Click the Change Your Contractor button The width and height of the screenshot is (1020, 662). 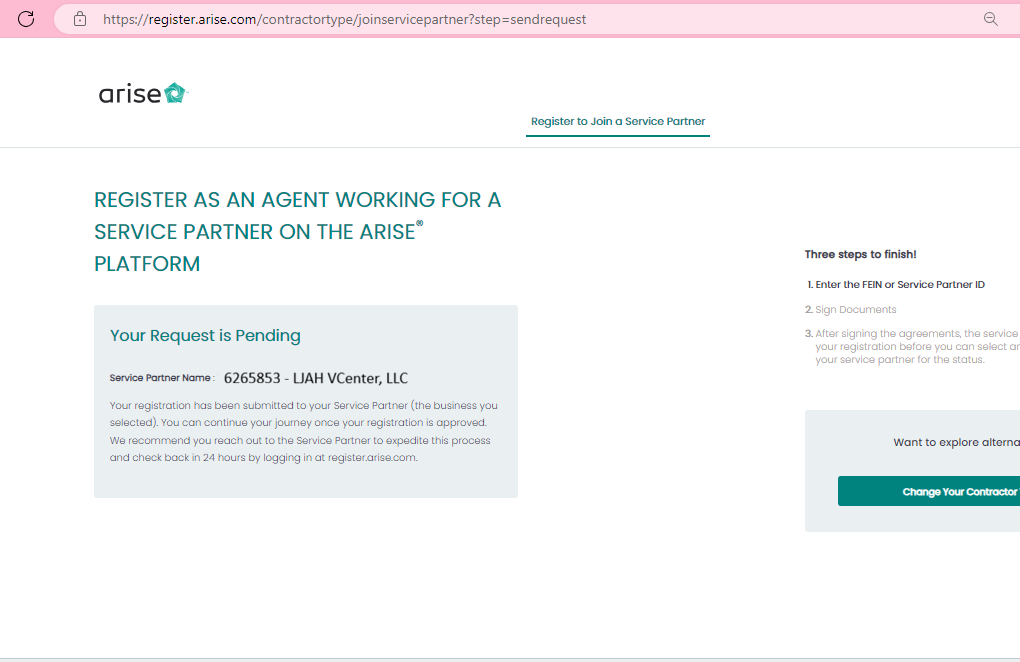pos(929,491)
